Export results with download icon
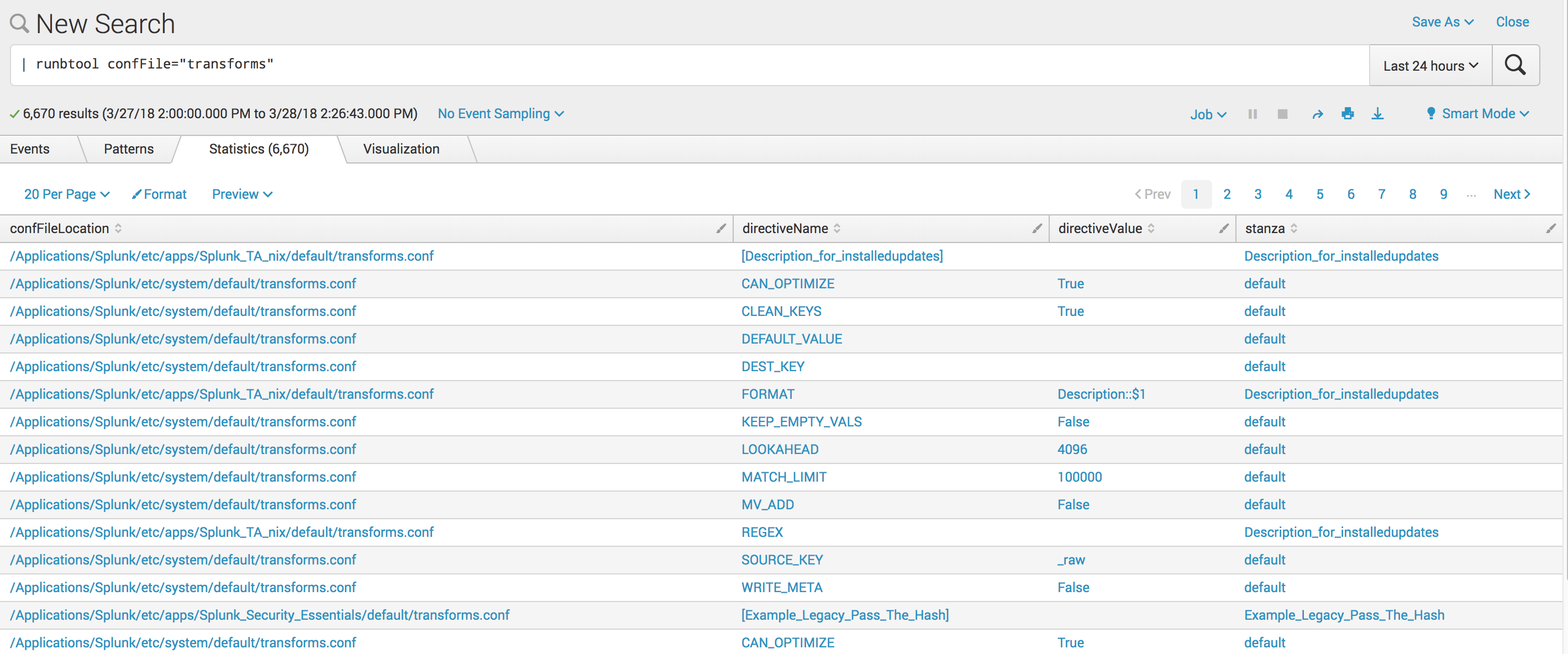Viewport: 1568px width, 654px height. pos(1377,114)
